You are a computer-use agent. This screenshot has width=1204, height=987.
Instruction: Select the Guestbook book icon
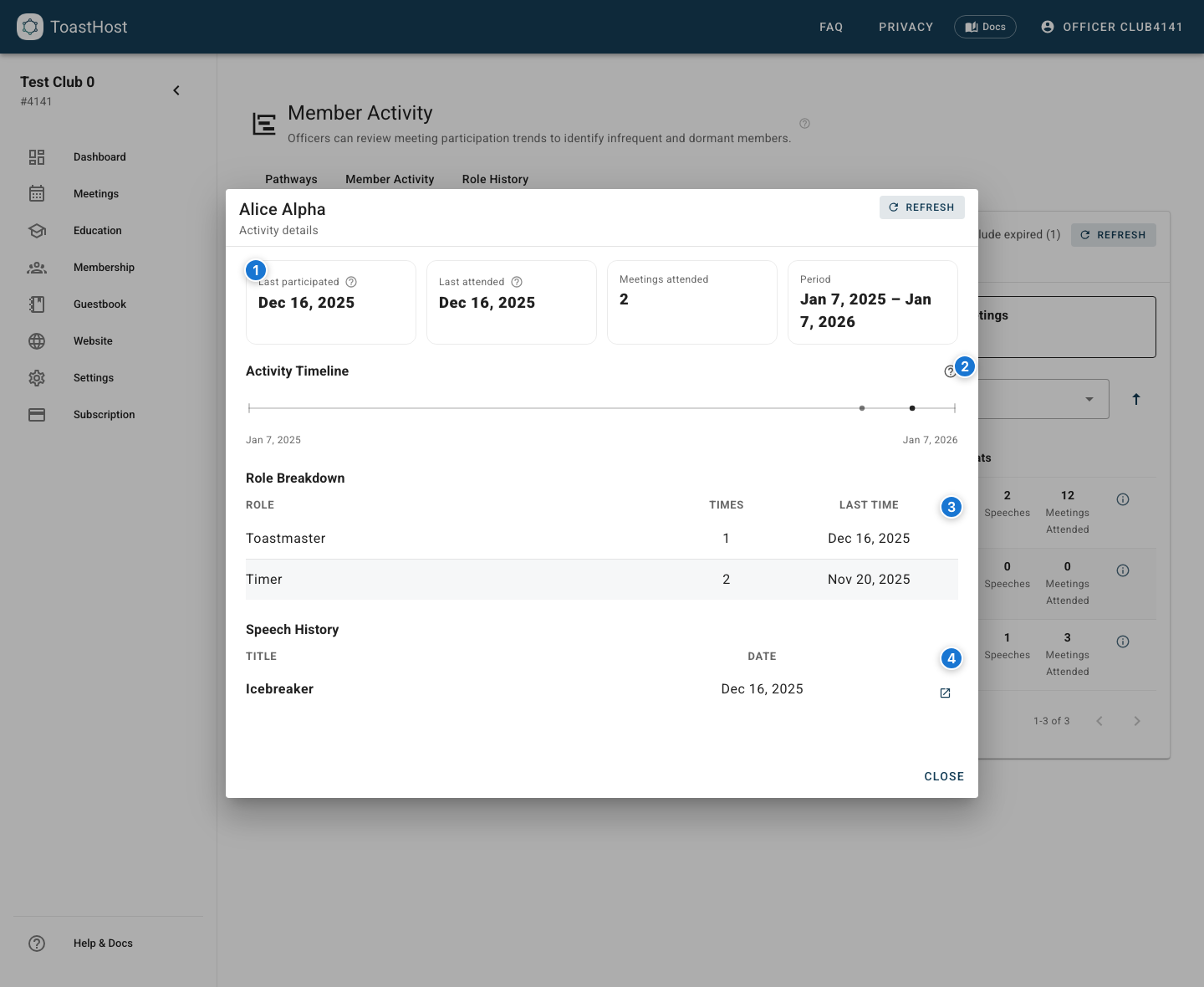pos(37,304)
